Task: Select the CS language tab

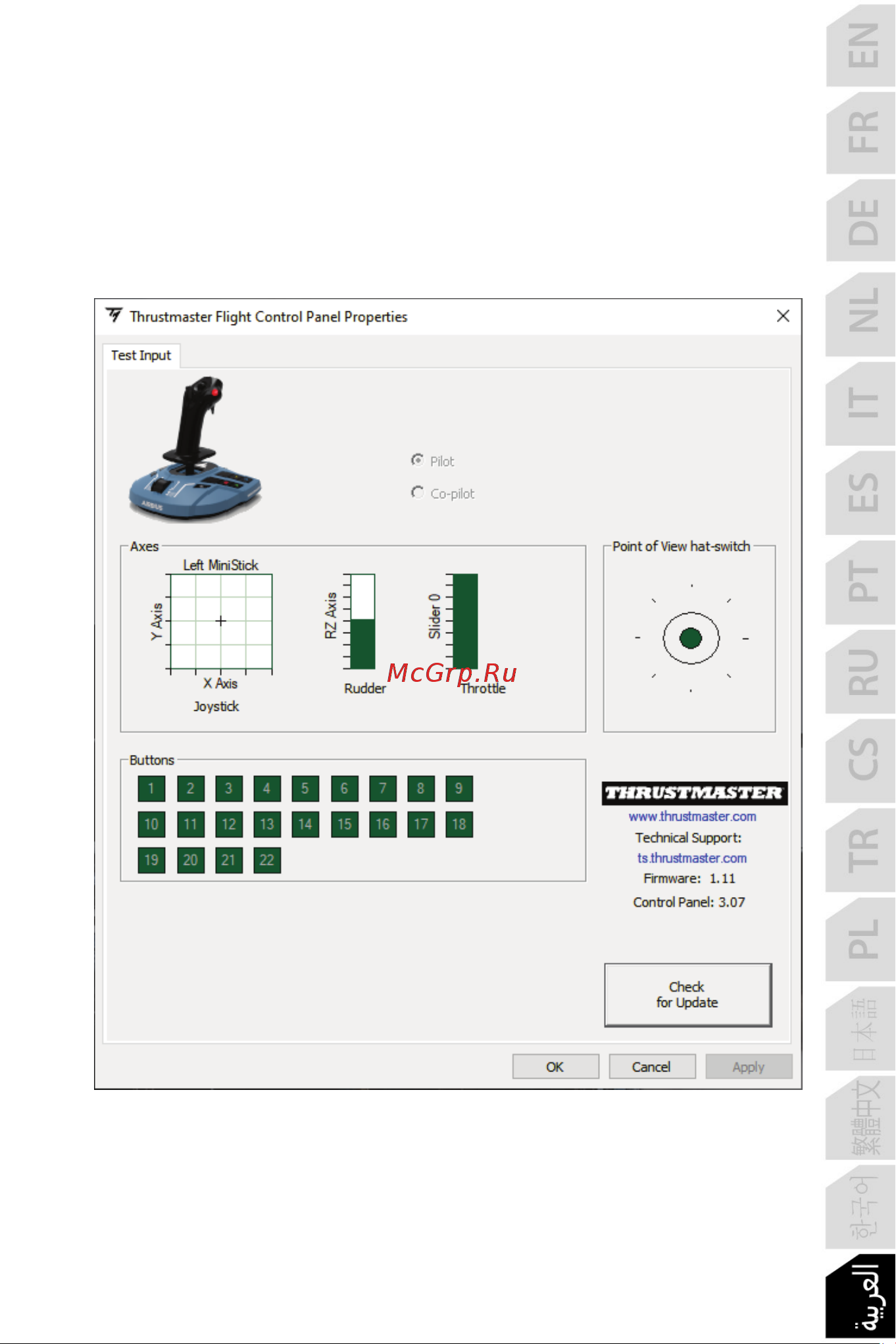Action: click(862, 760)
